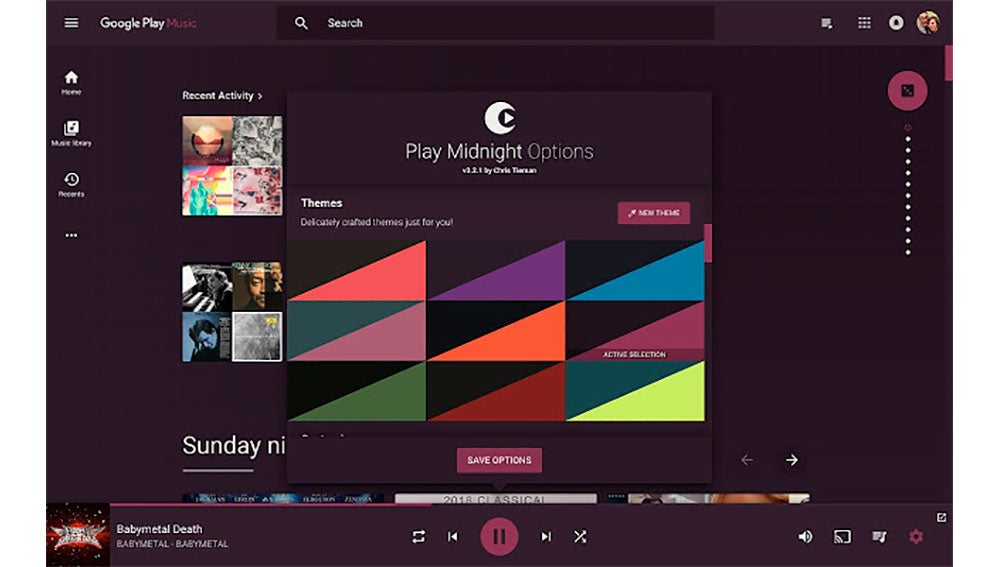Expand the sidebar three-dot more options
1000x567 pixels.
(71, 236)
